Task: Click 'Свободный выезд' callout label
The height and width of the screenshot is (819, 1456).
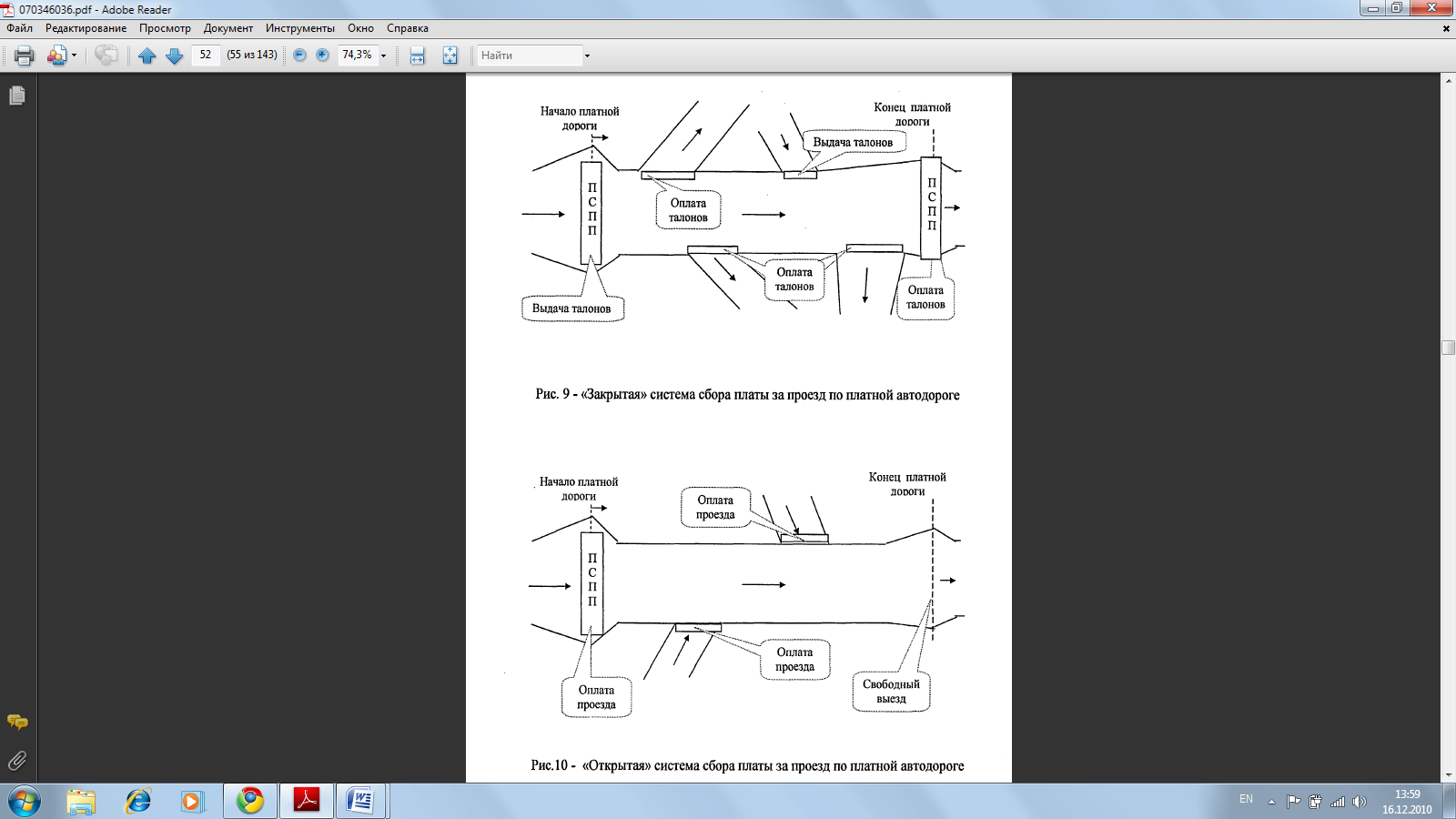Action: click(891, 692)
